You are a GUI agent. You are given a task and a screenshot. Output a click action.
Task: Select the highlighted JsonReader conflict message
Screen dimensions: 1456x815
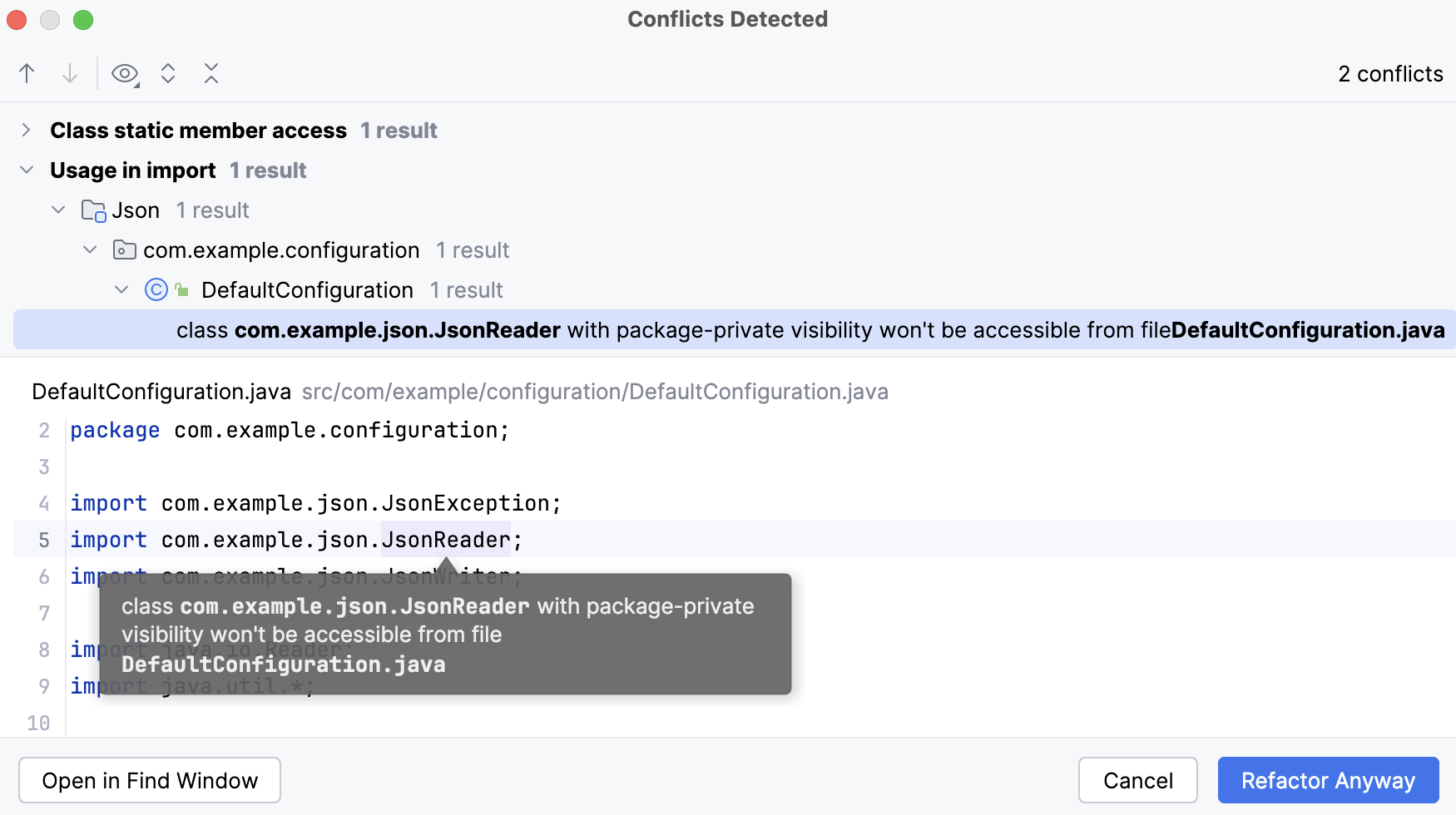click(728, 329)
